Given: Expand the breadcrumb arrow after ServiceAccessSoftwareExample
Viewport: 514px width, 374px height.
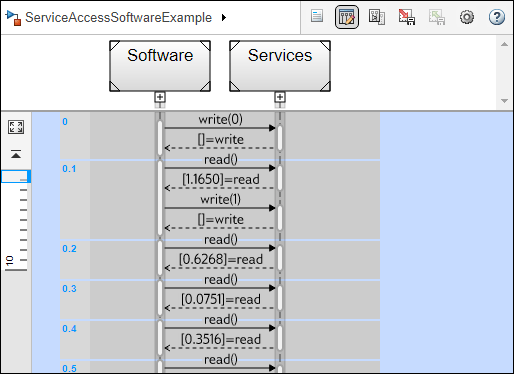Looking at the screenshot, I should tap(224, 17).
